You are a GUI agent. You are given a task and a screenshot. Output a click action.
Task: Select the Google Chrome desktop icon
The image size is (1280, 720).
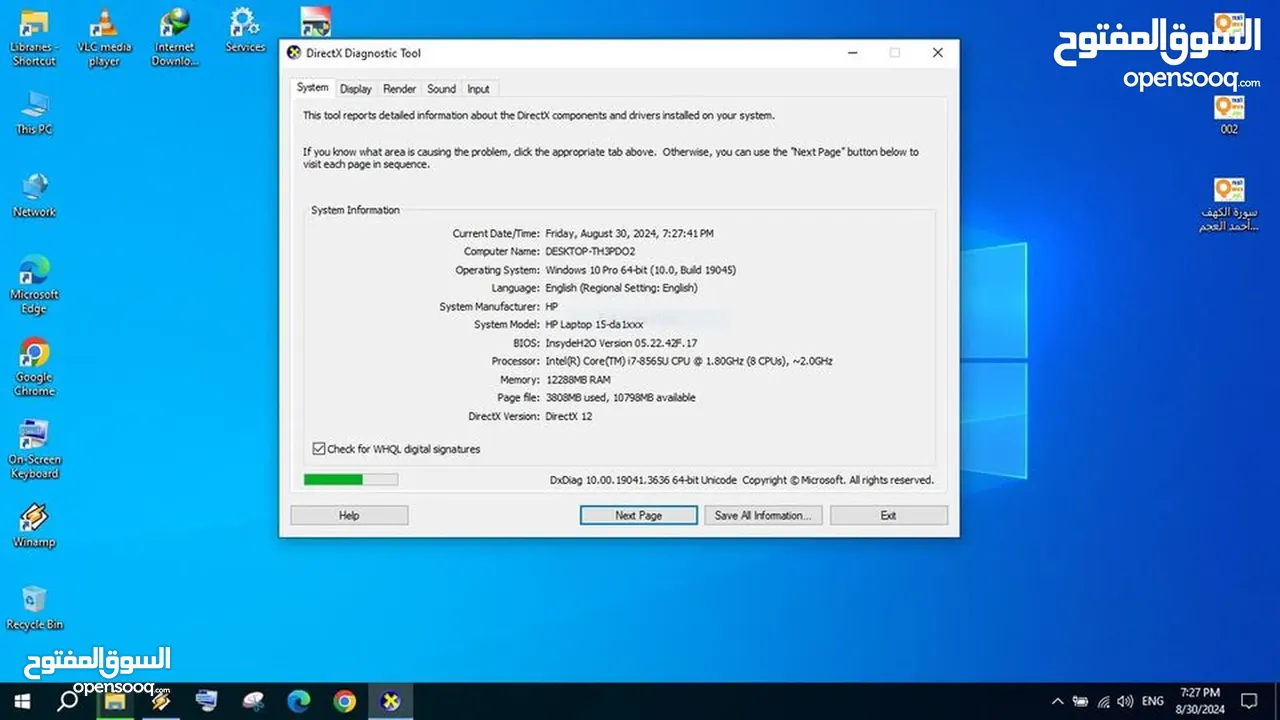(34, 367)
